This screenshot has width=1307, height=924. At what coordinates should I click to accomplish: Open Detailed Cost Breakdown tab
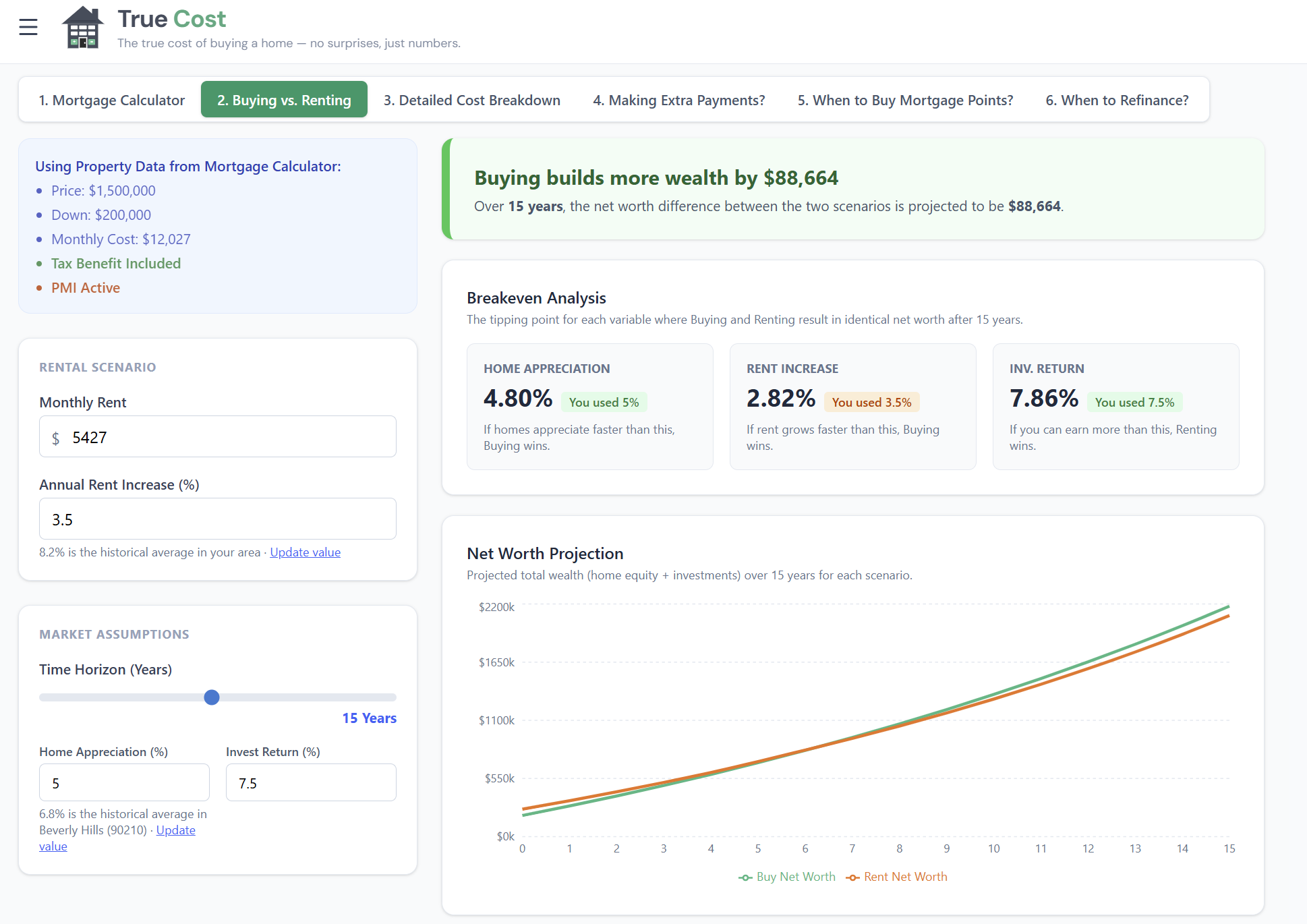[471, 100]
